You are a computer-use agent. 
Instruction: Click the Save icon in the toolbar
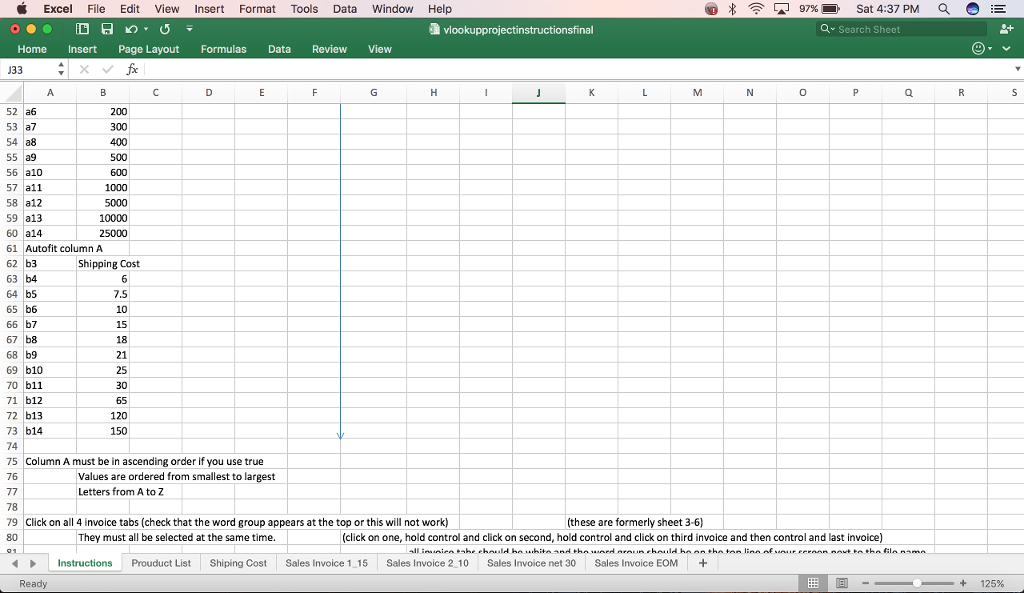[107, 29]
